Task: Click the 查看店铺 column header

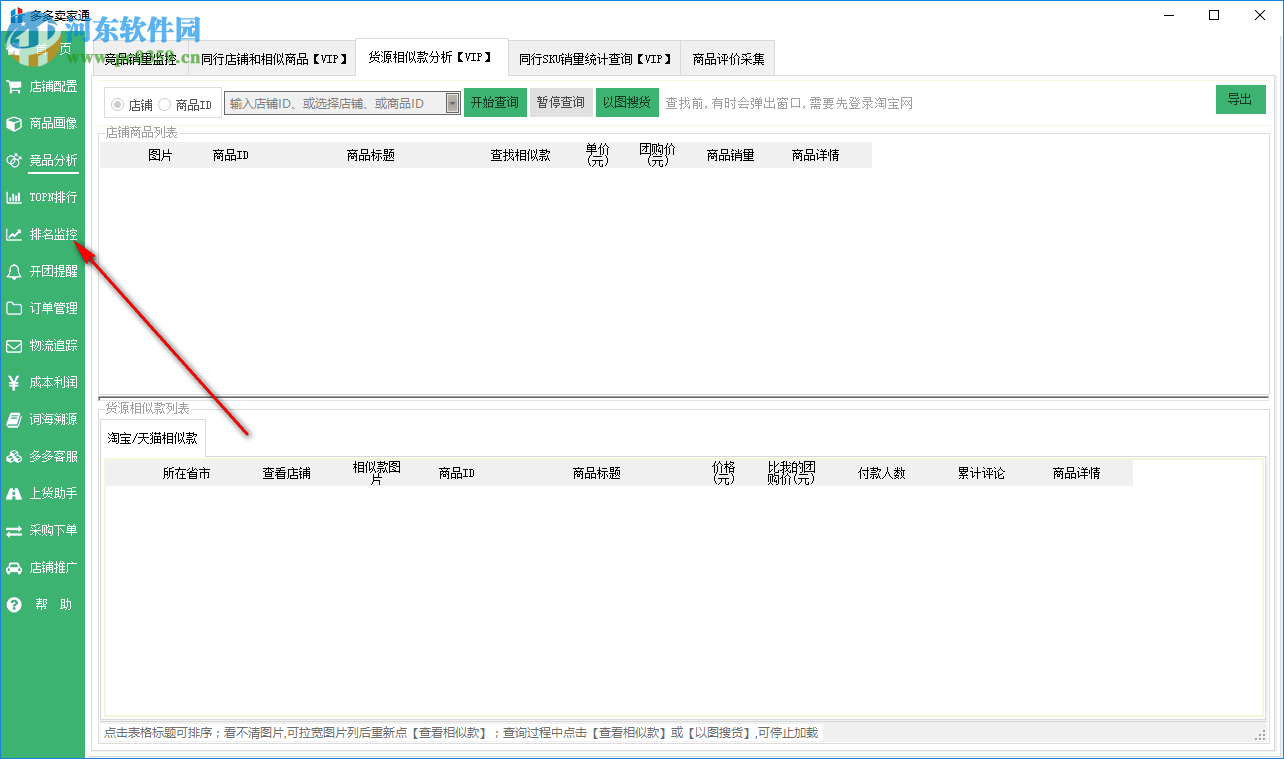Action: (287, 473)
